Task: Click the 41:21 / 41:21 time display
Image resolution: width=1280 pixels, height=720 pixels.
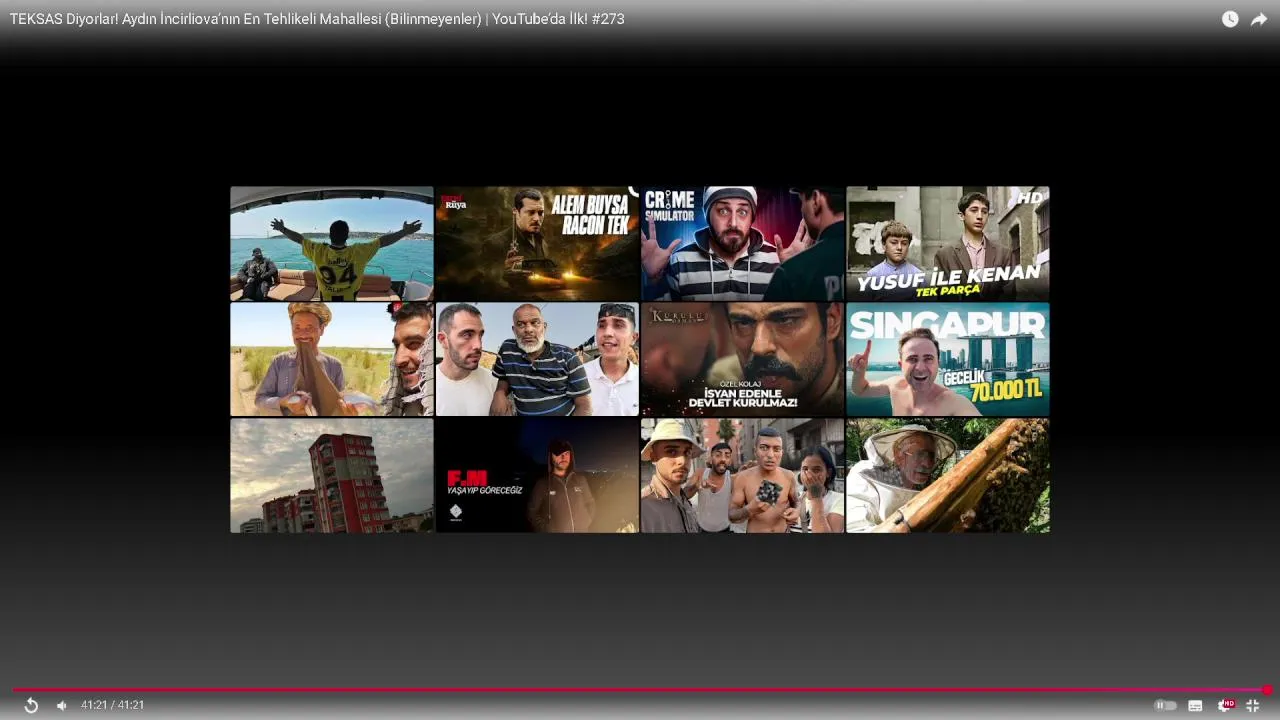Action: [x=112, y=705]
